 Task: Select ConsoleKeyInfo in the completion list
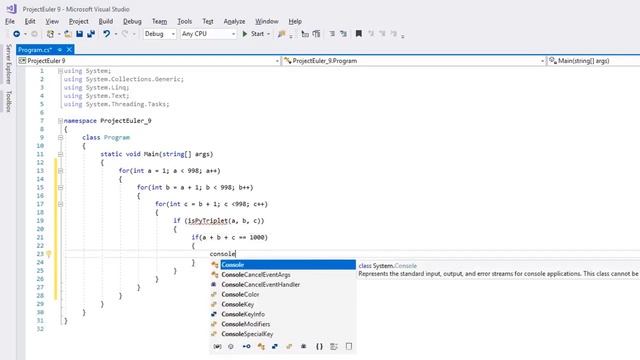coord(243,314)
